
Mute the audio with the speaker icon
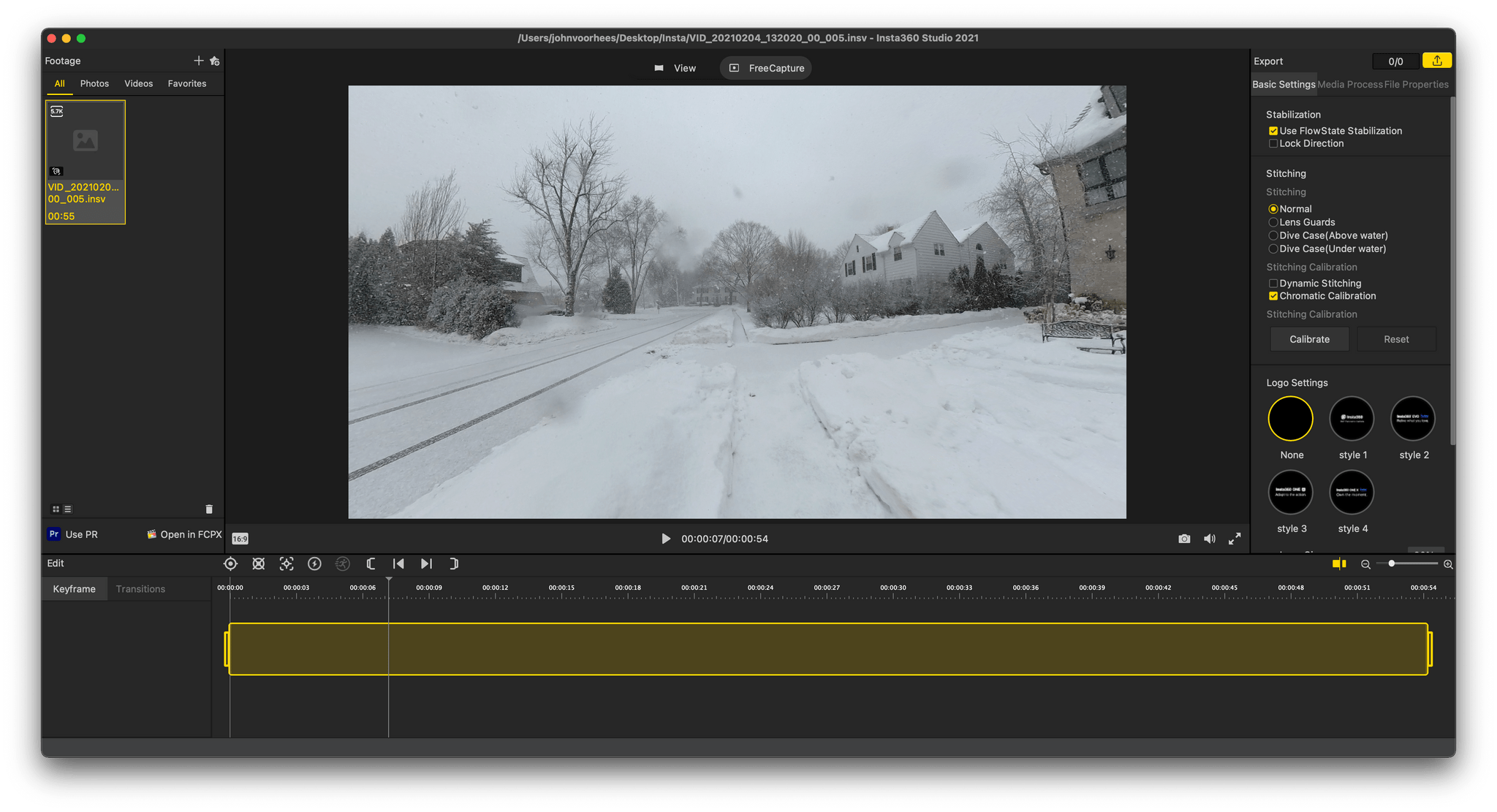coord(1210,539)
